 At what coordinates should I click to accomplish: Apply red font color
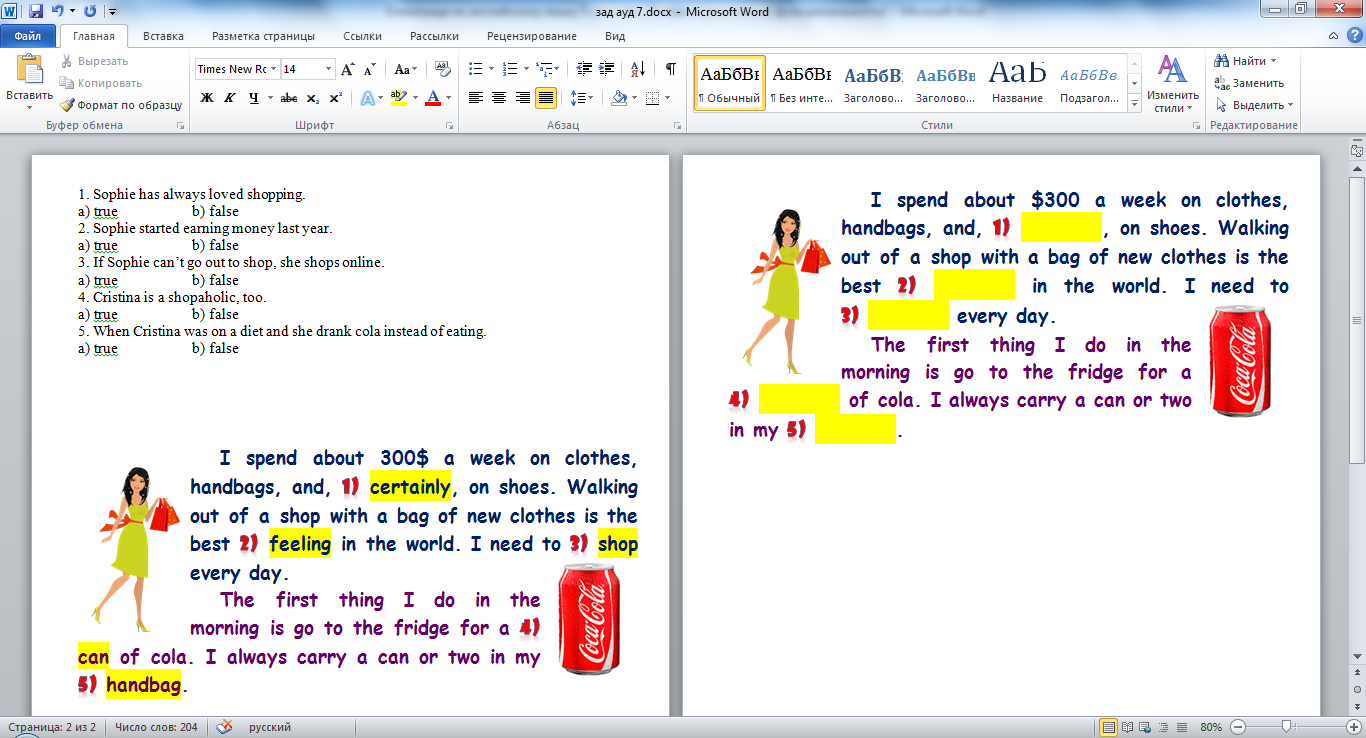tap(433, 98)
